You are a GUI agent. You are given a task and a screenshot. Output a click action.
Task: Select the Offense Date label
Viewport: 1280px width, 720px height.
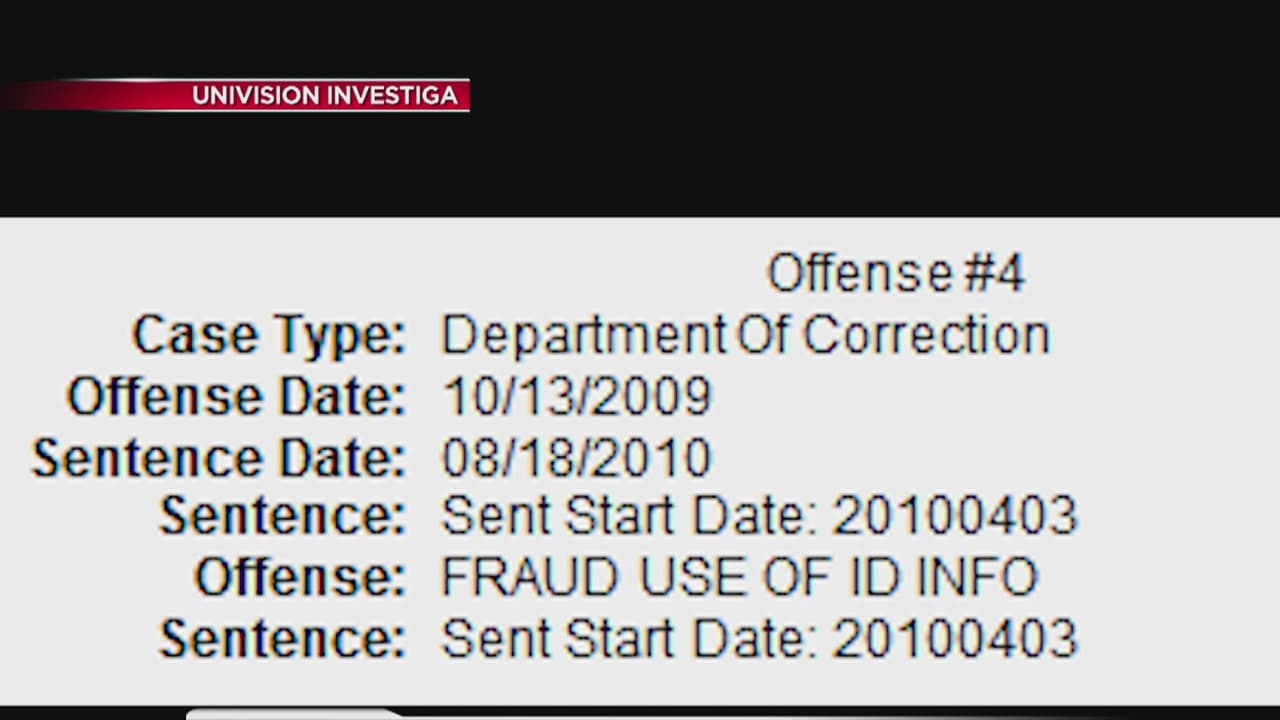(x=236, y=397)
